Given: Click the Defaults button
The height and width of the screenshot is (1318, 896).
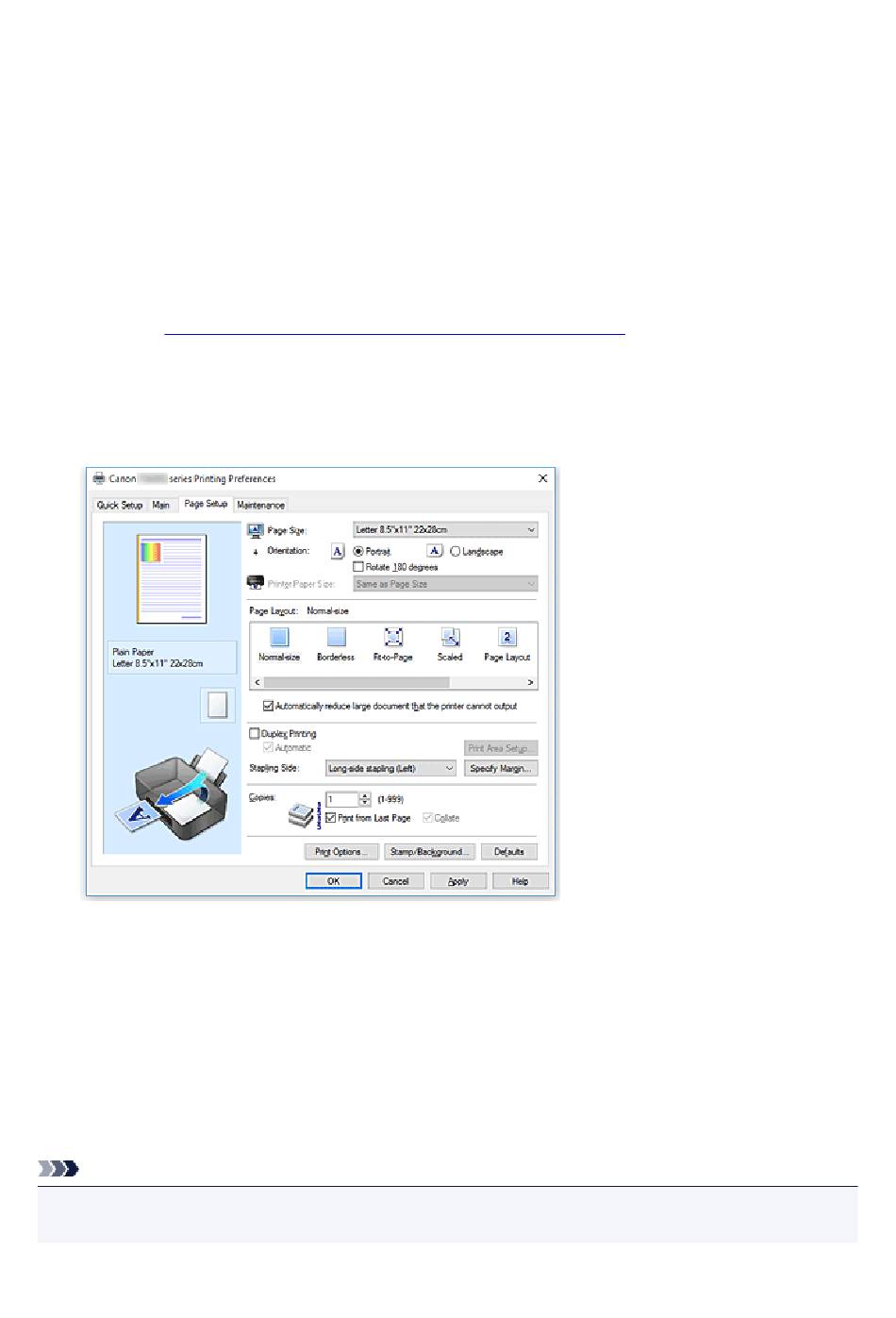Looking at the screenshot, I should tap(509, 852).
